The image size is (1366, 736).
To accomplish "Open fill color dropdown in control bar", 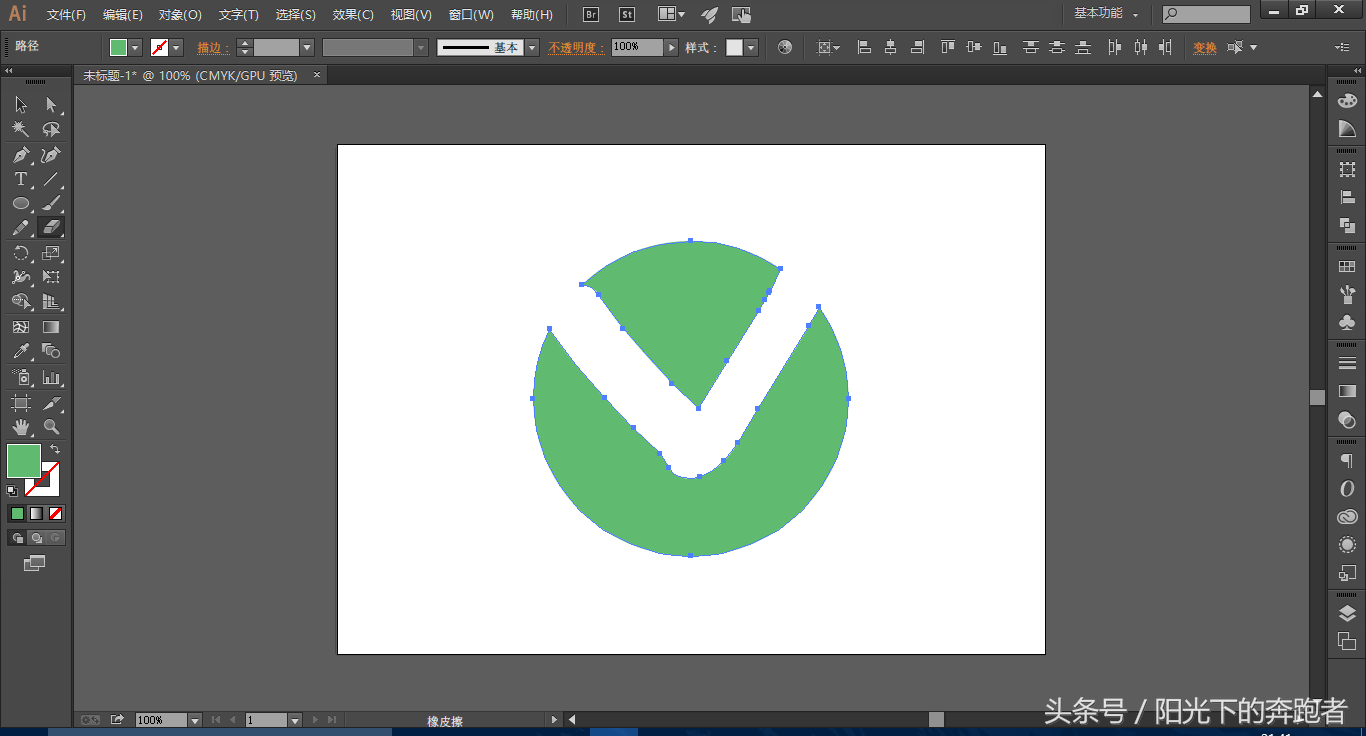I will pos(135,48).
